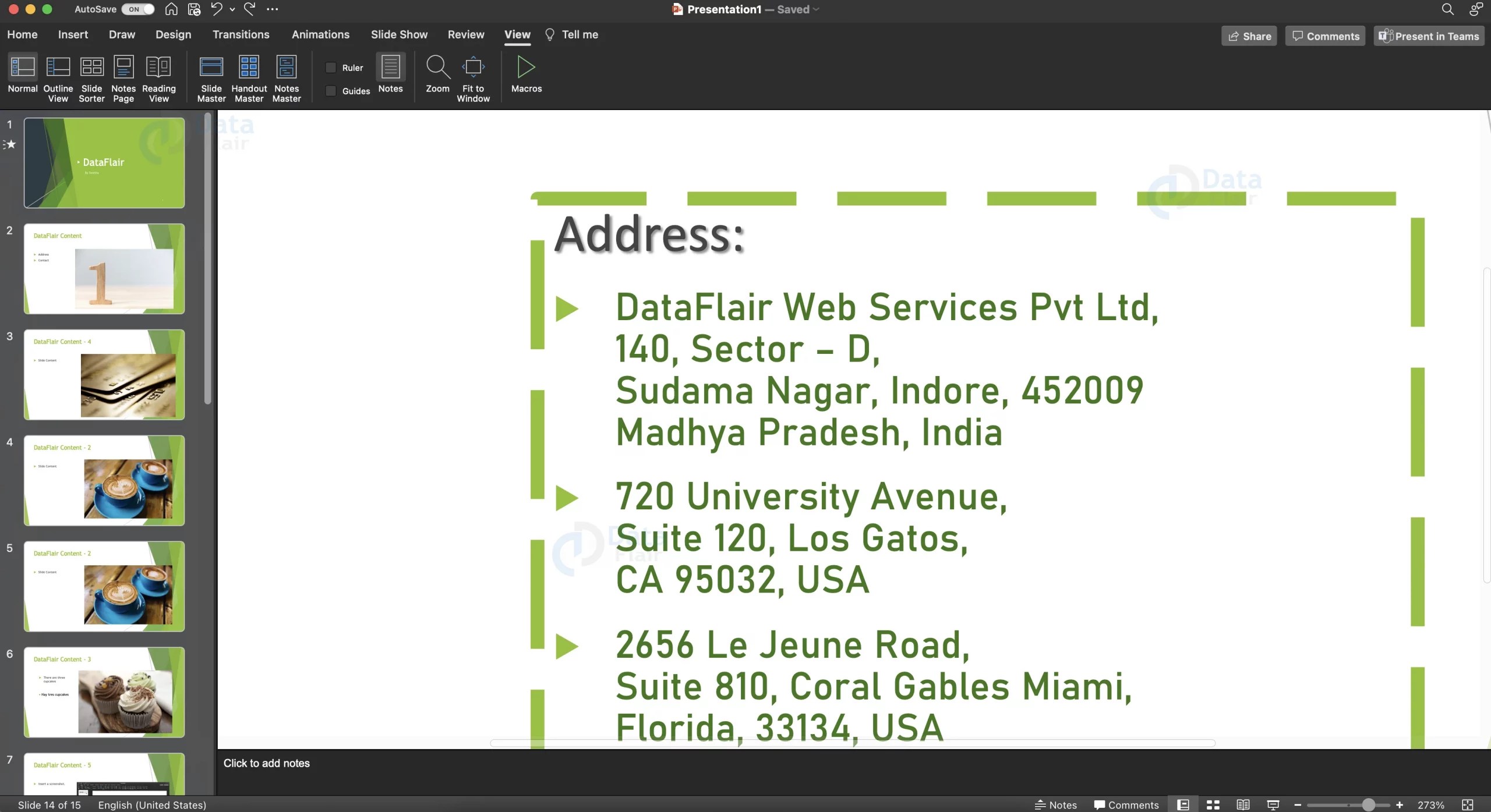Select slide 3 thumbnail

(x=104, y=375)
